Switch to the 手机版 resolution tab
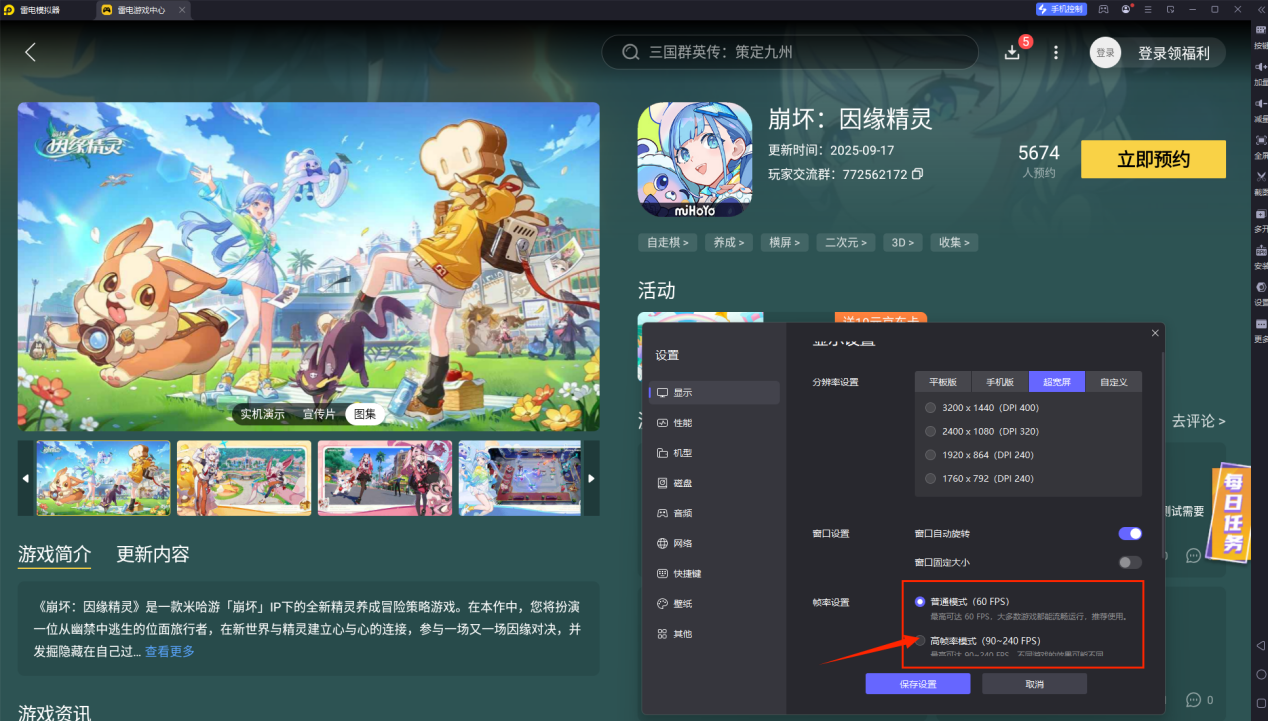 1000,382
